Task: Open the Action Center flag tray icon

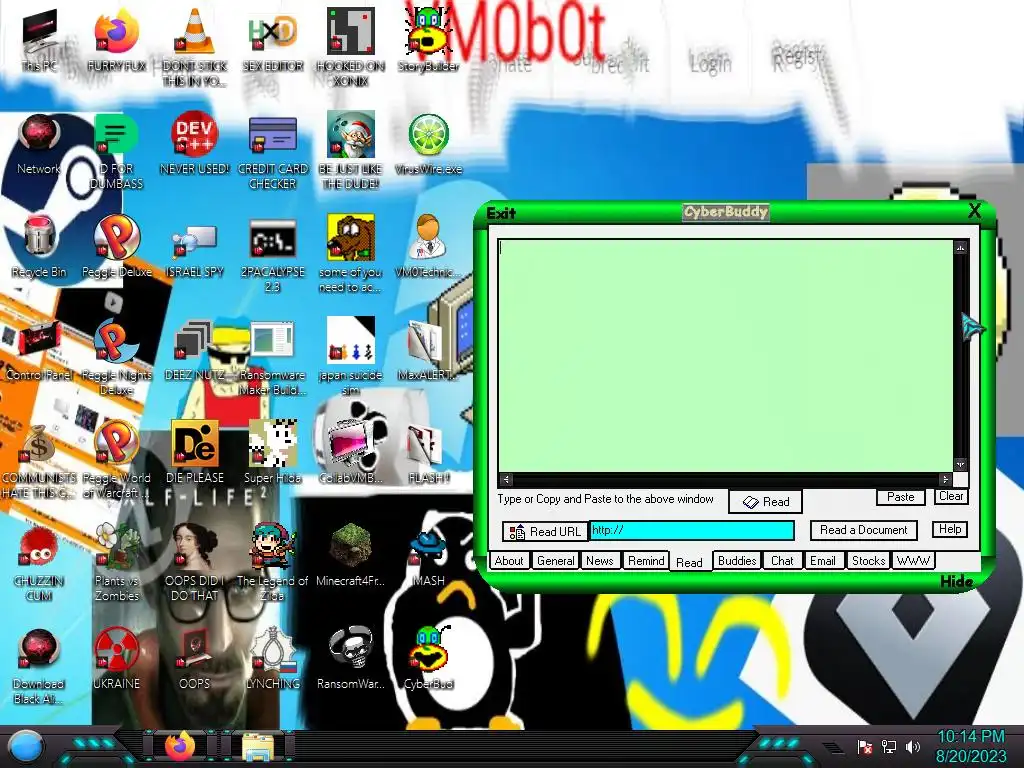Action: pos(865,746)
